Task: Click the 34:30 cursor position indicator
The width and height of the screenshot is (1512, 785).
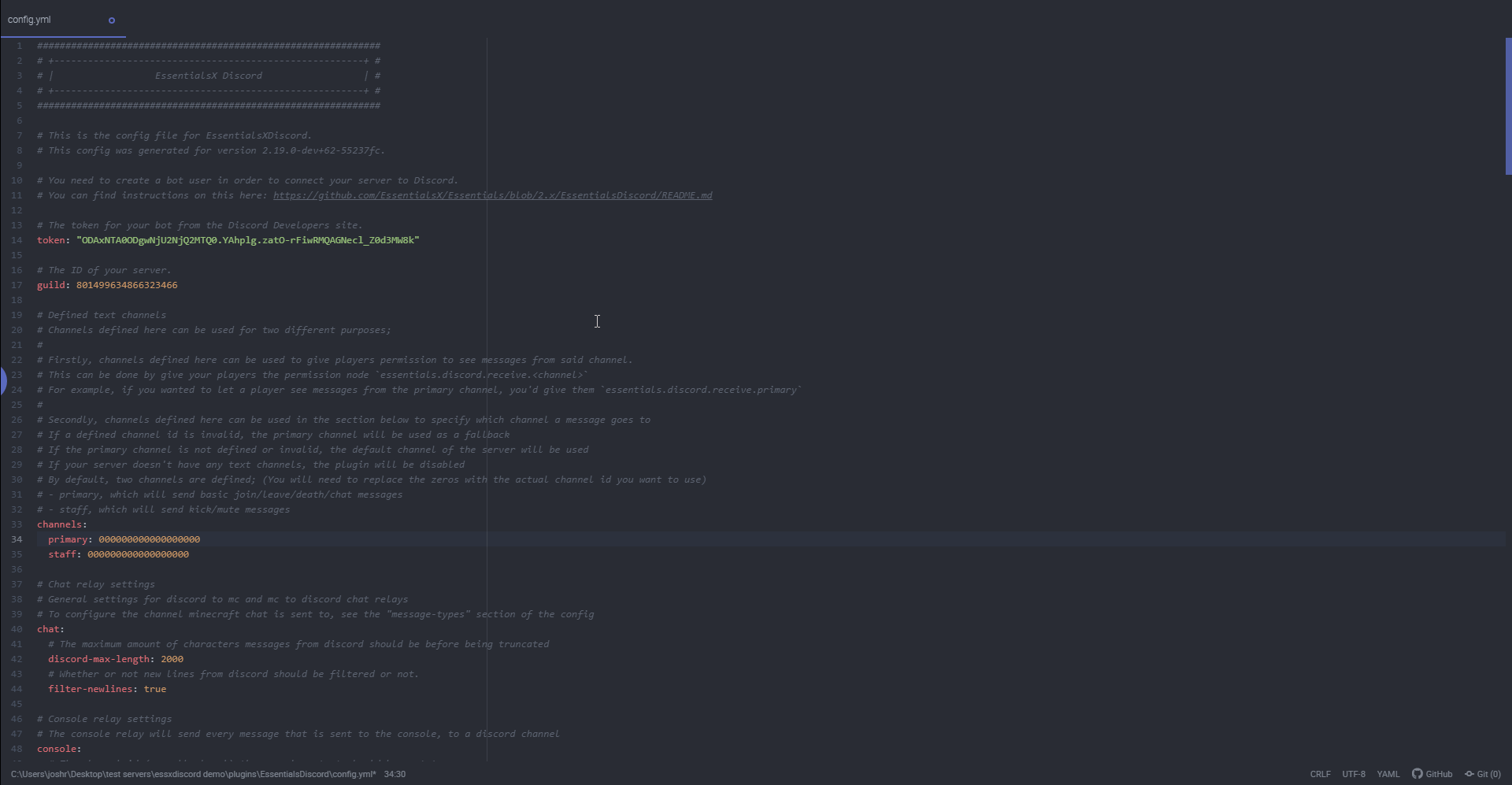Action: tap(395, 774)
